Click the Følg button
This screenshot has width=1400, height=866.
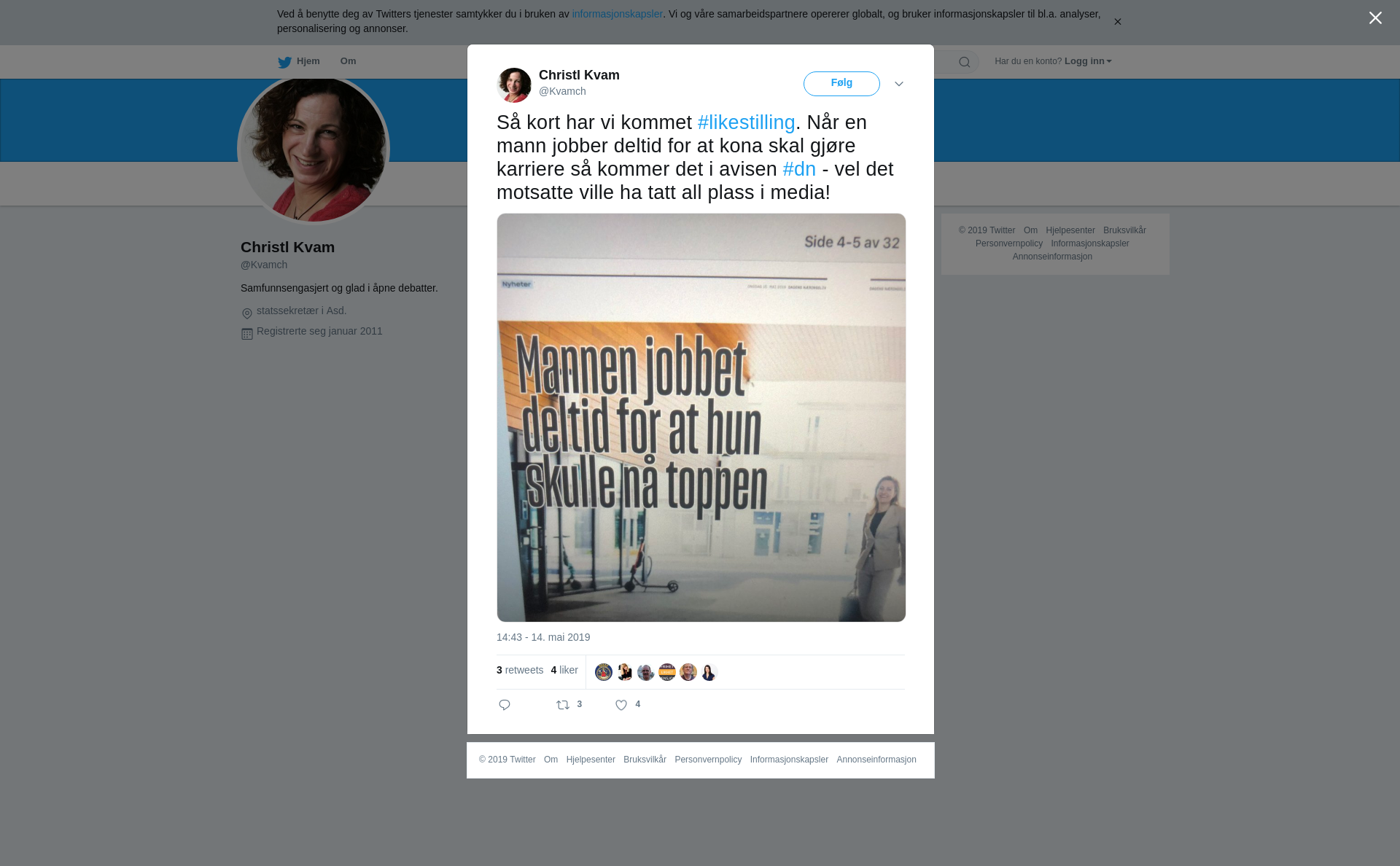coord(841,84)
